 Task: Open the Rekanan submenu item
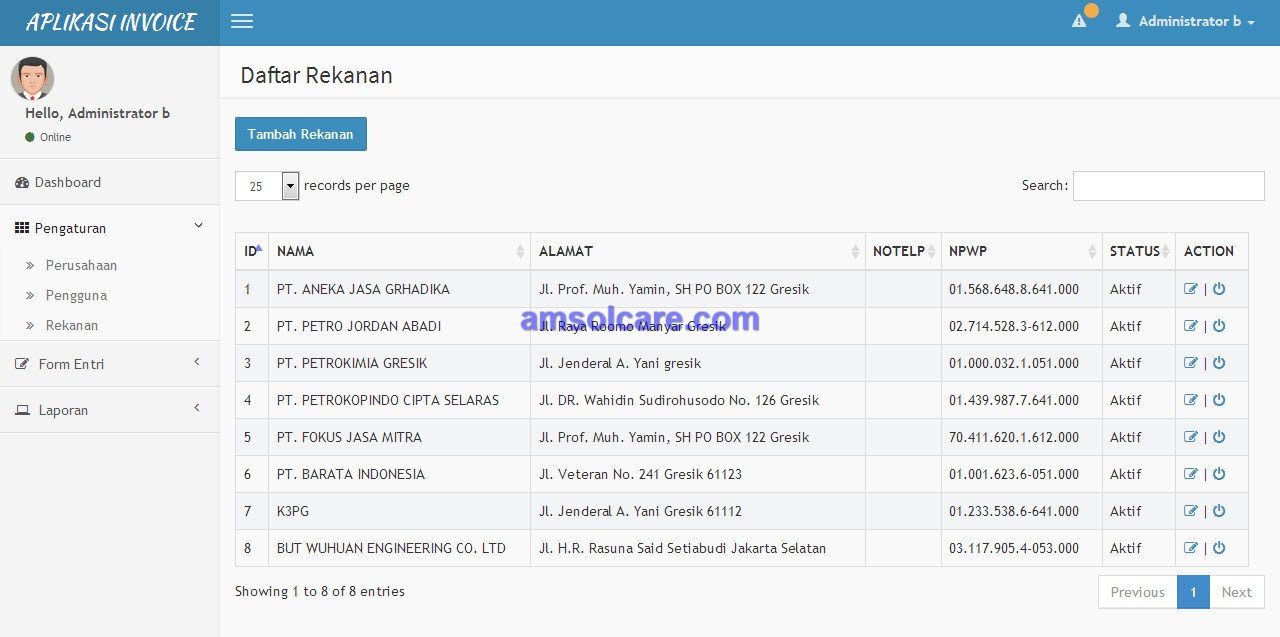[72, 325]
